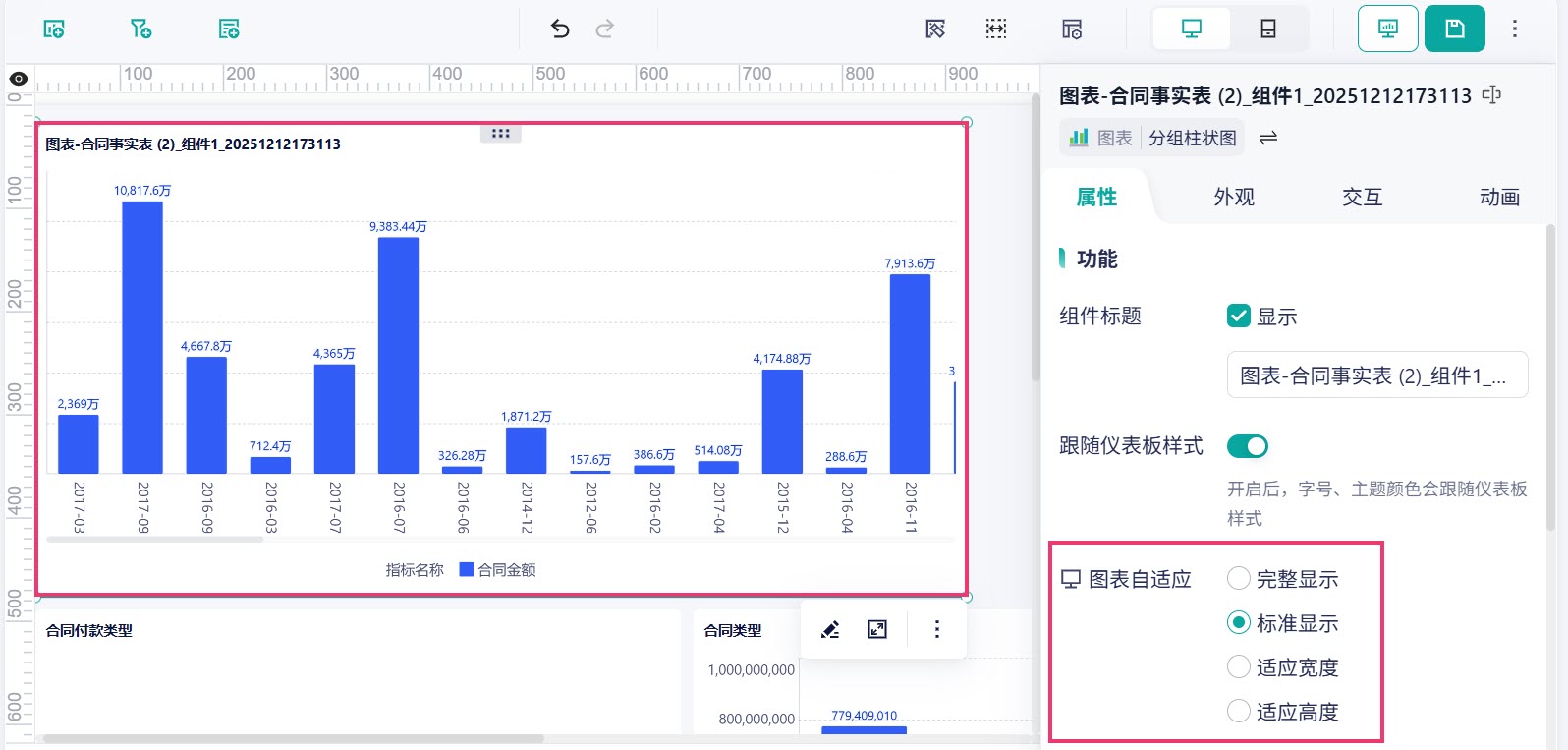Choose the 适应高度 radio option
Viewport: 1568px width, 750px height.
1239,711
